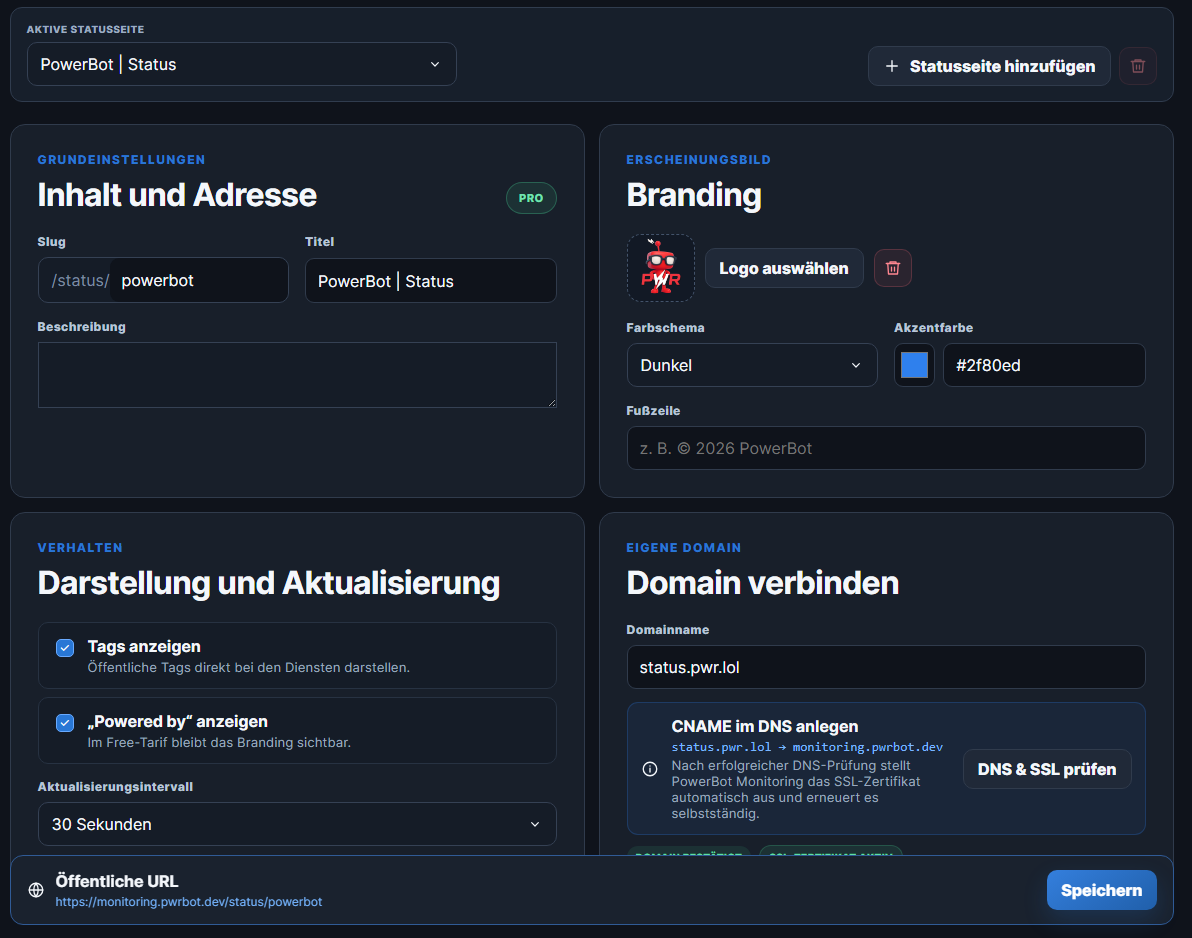Click the Titel input field
1192x938 pixels.
[x=430, y=281]
